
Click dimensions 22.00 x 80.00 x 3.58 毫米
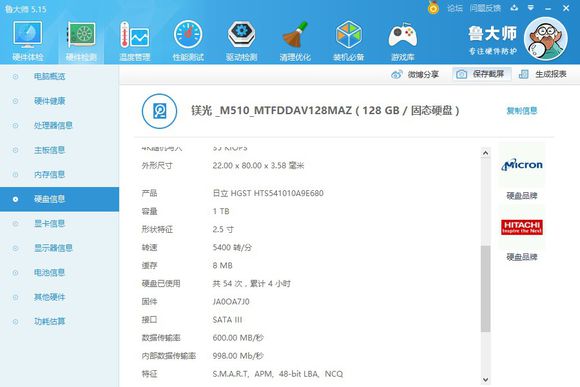tap(258, 166)
